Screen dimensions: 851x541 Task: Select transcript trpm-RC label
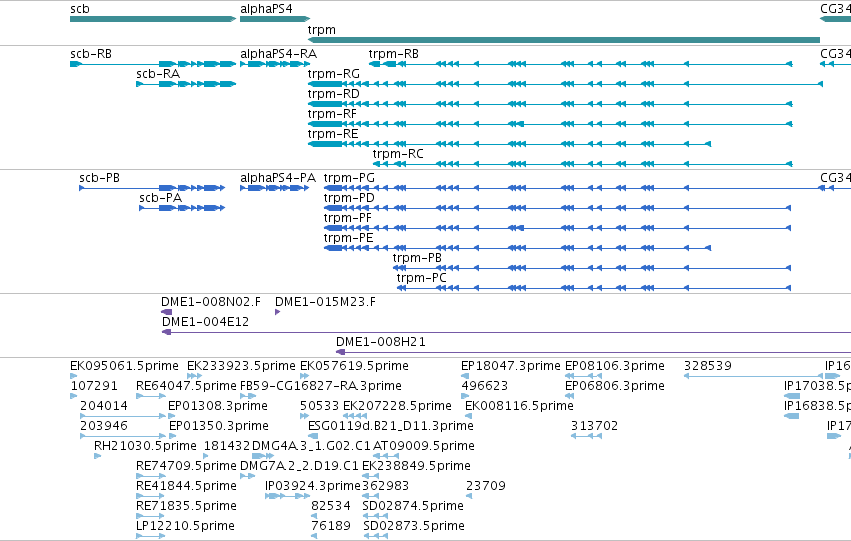(398, 154)
